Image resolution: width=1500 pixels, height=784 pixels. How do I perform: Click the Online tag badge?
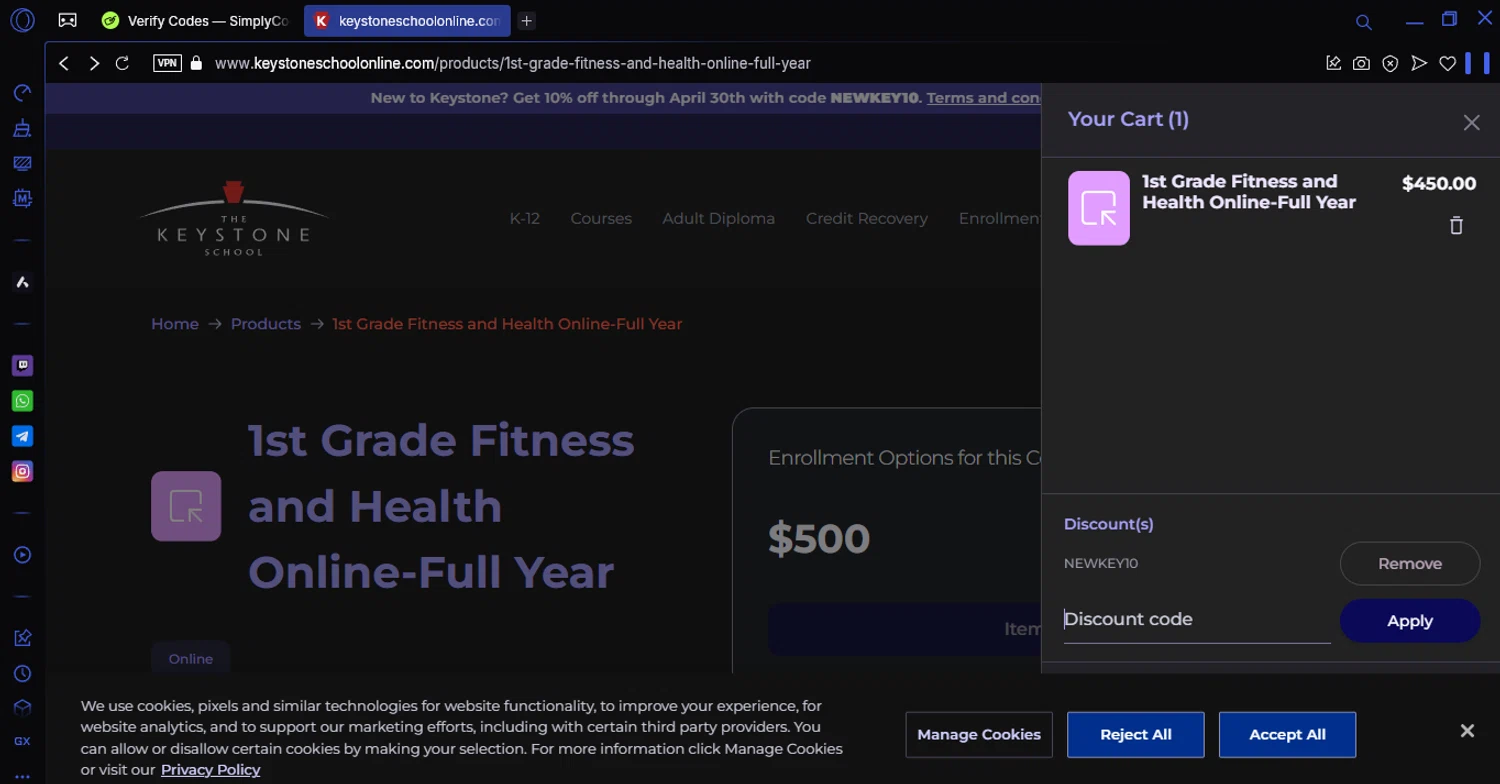point(190,659)
